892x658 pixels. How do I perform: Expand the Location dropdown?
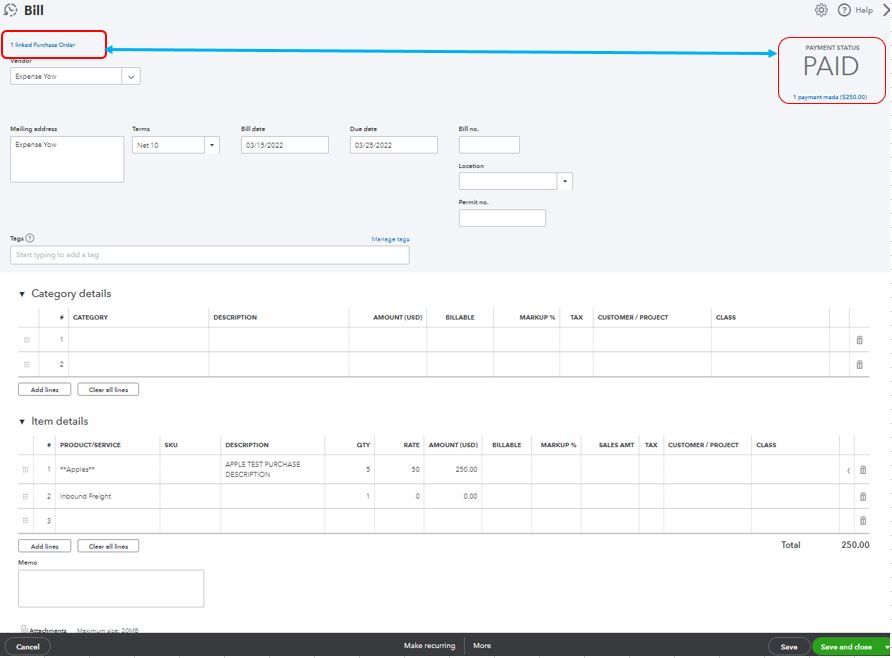click(565, 181)
